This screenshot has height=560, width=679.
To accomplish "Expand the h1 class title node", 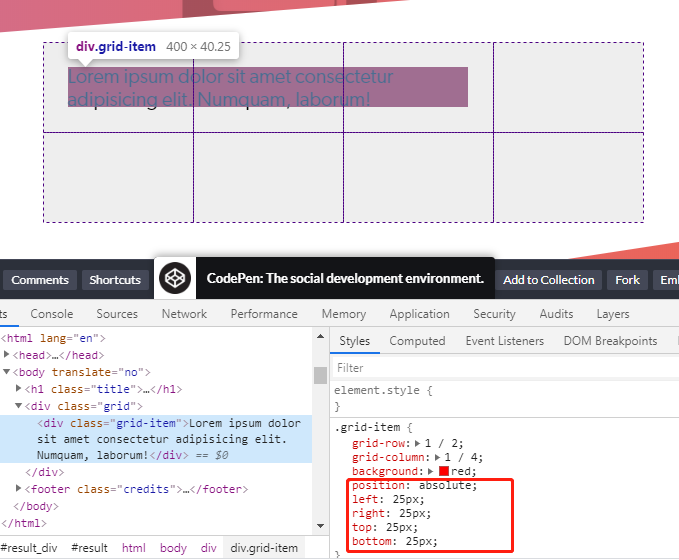I will click(x=19, y=388).
